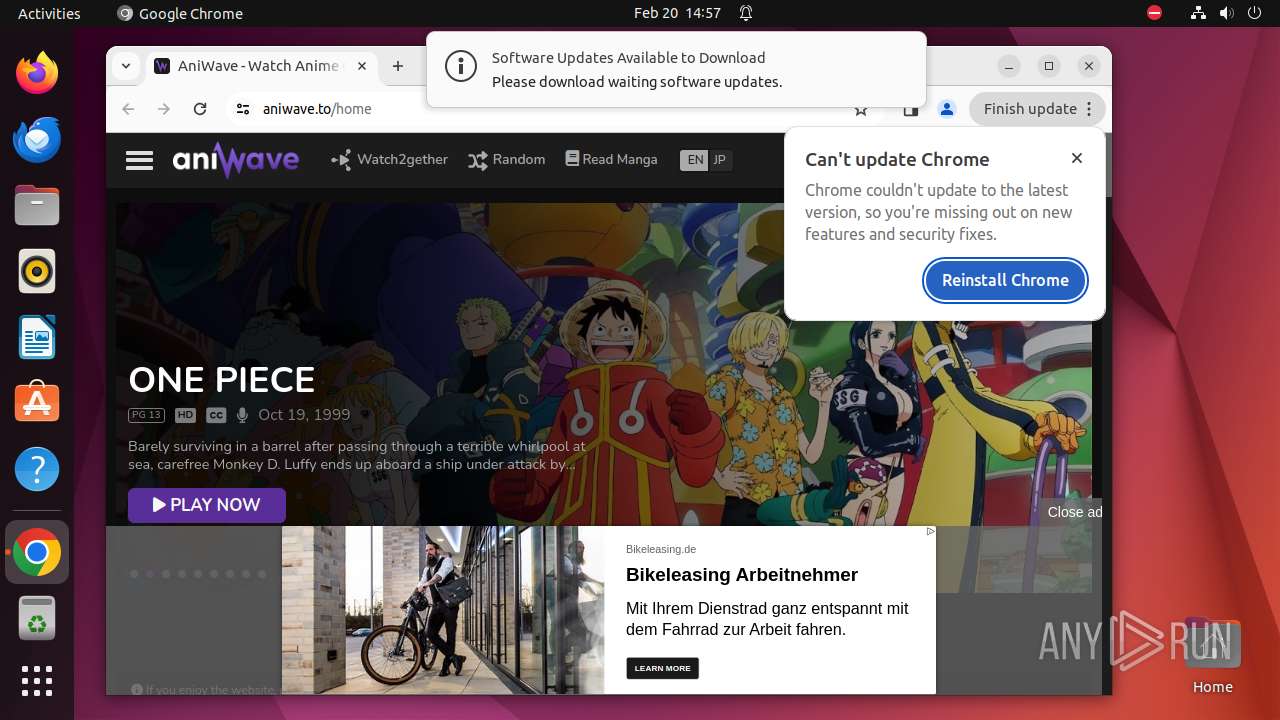Viewport: 1280px width, 720px height.
Task: Open LibreOffice Writer from the dock
Action: [37, 337]
